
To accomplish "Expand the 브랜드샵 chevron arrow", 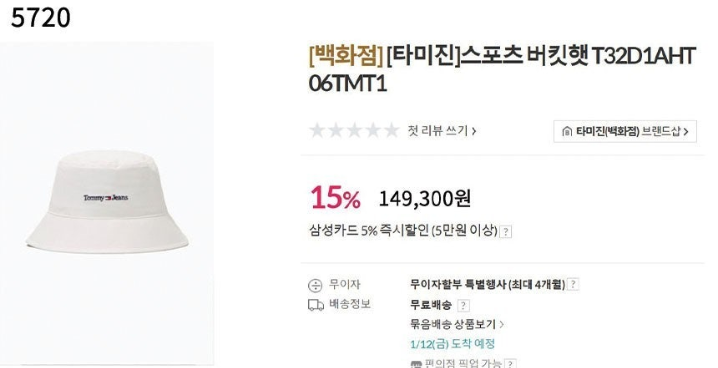I will tap(686, 132).
